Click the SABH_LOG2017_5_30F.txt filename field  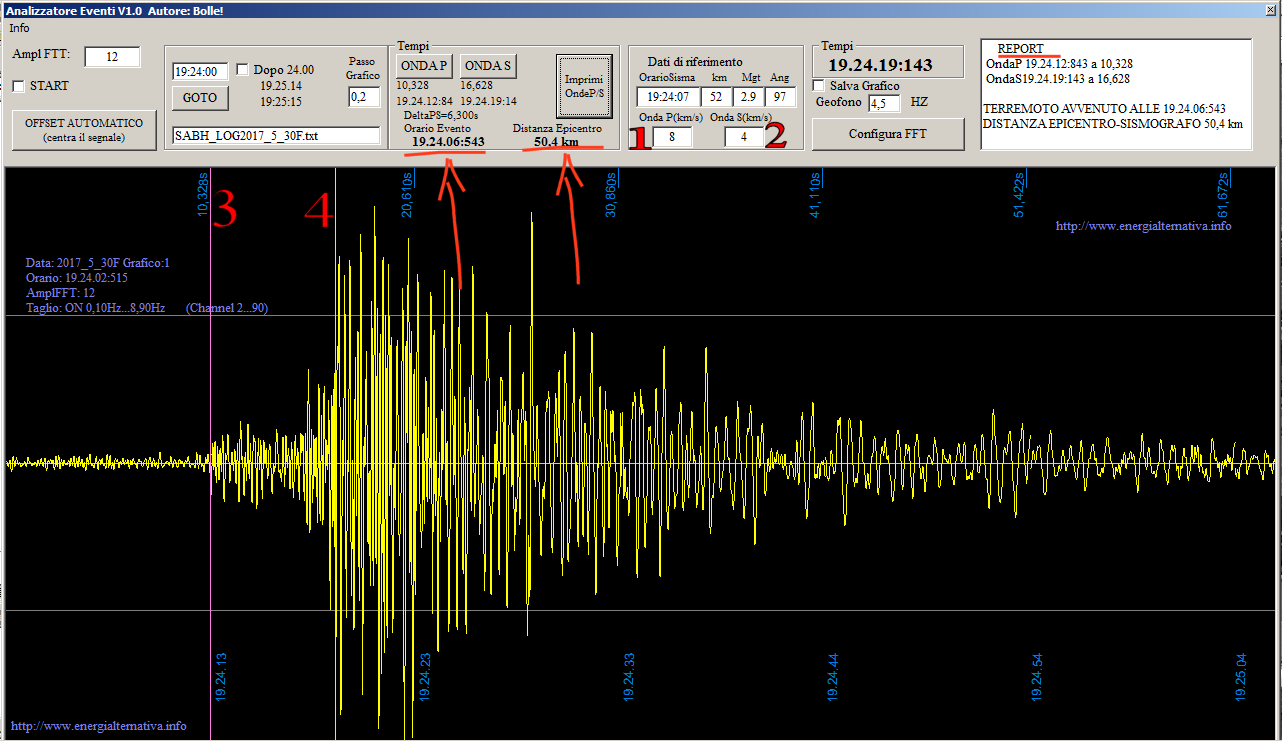click(275, 135)
